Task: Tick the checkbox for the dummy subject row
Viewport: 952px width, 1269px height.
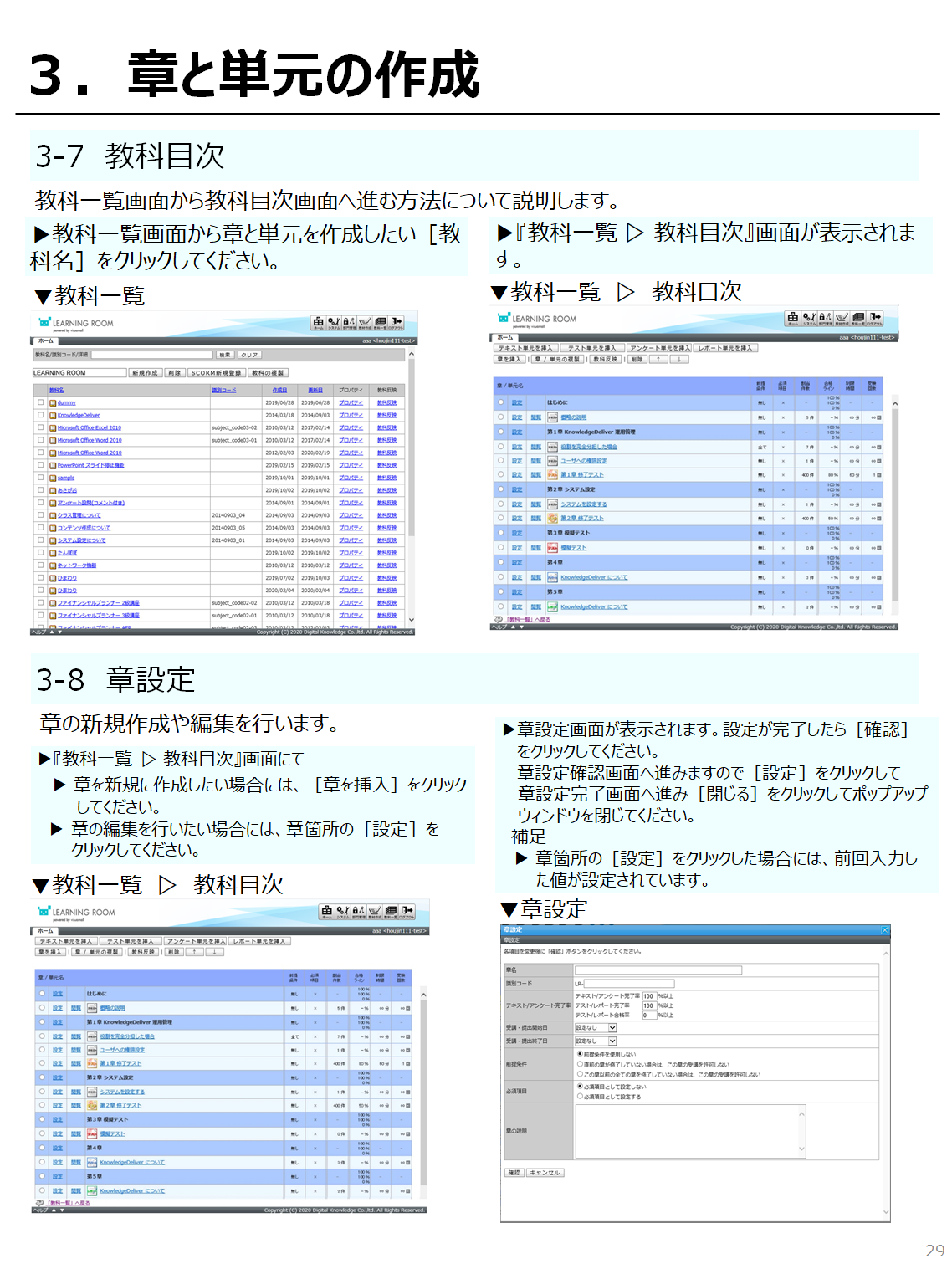Action: pyautogui.click(x=40, y=402)
